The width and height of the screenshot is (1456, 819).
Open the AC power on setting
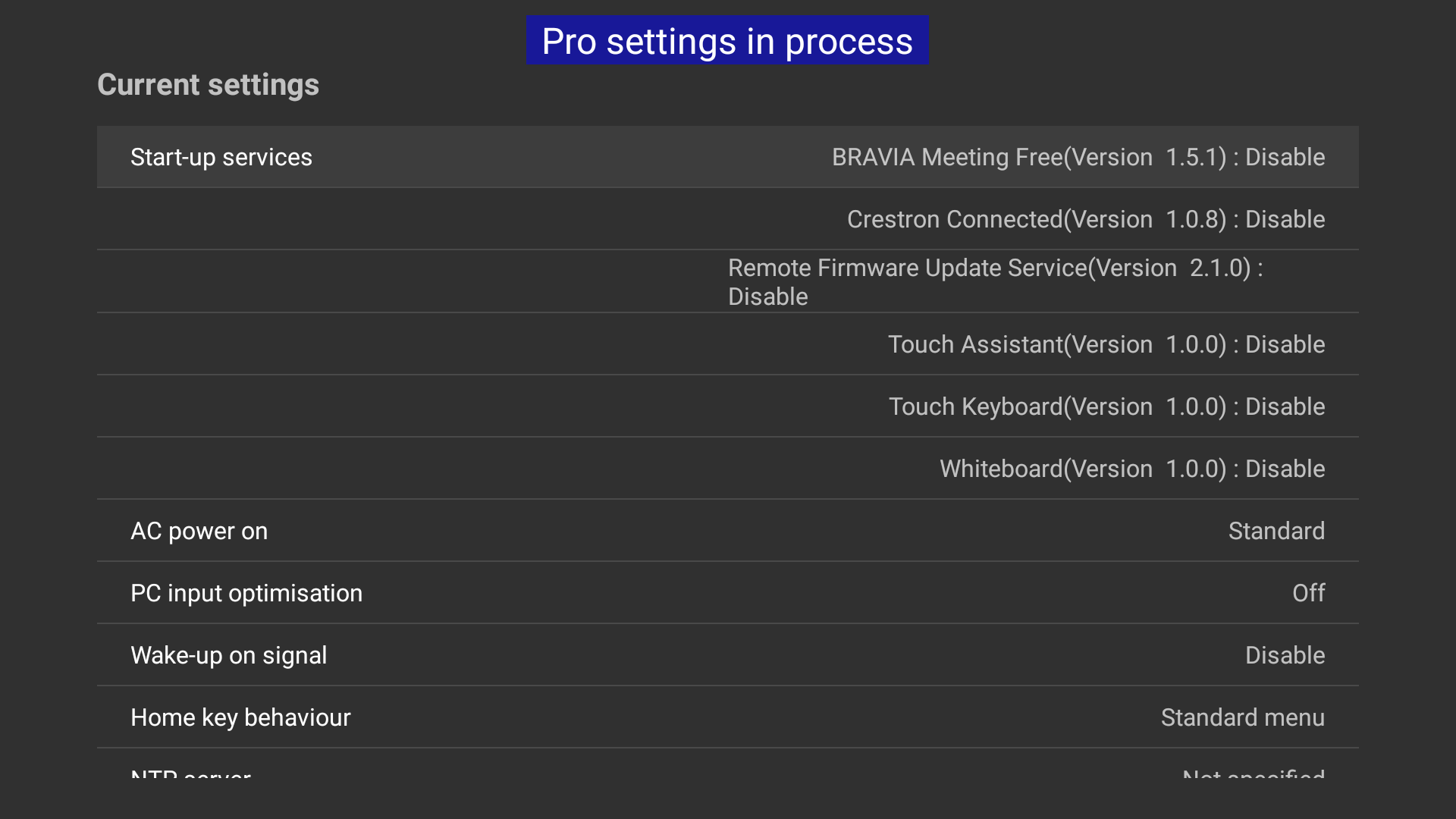[x=199, y=531]
